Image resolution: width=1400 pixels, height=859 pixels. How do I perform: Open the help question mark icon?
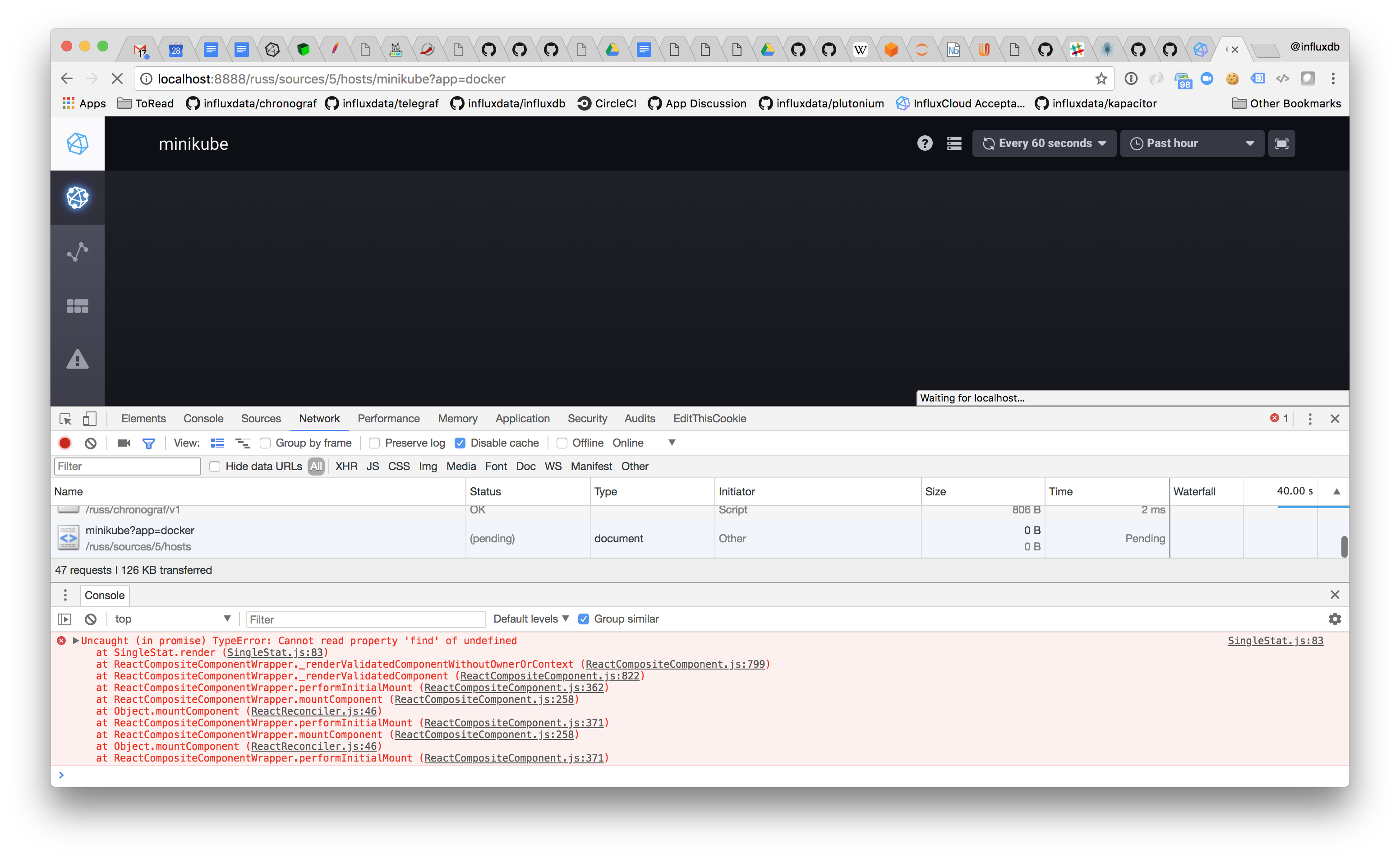click(925, 143)
